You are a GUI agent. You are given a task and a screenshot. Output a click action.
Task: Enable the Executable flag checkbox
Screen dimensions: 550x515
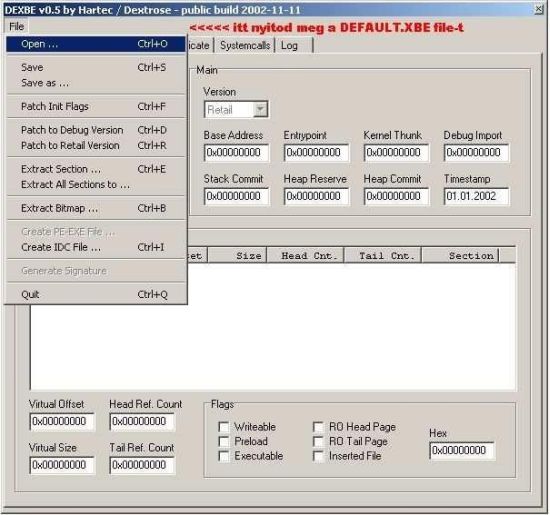[223, 456]
